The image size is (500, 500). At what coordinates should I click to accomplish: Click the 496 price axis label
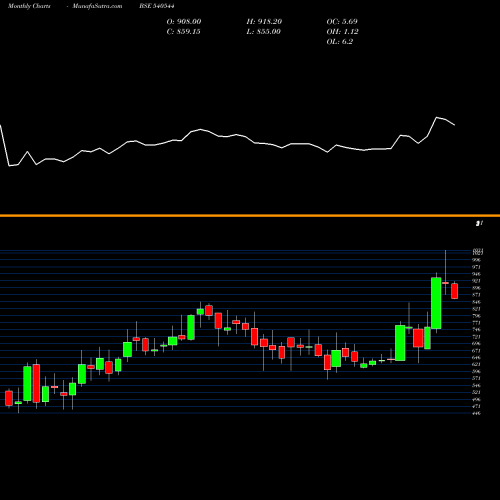click(x=477, y=399)
